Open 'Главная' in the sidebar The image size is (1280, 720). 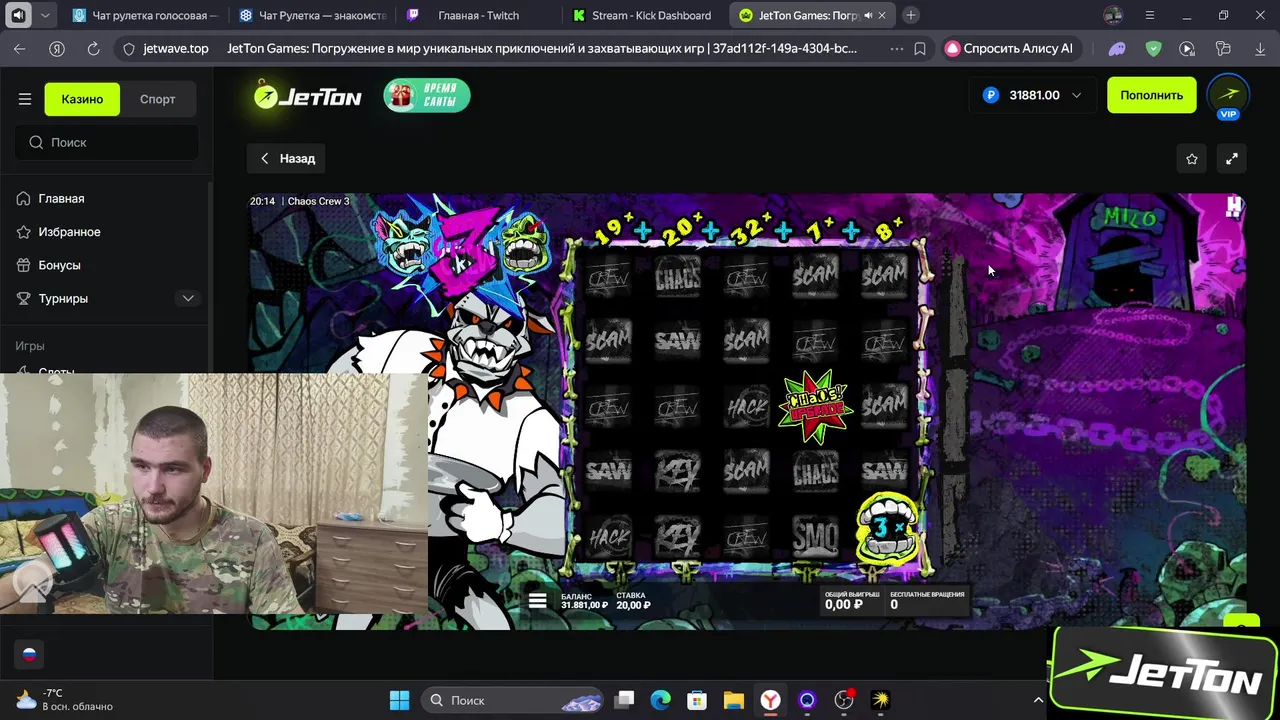coord(60,198)
